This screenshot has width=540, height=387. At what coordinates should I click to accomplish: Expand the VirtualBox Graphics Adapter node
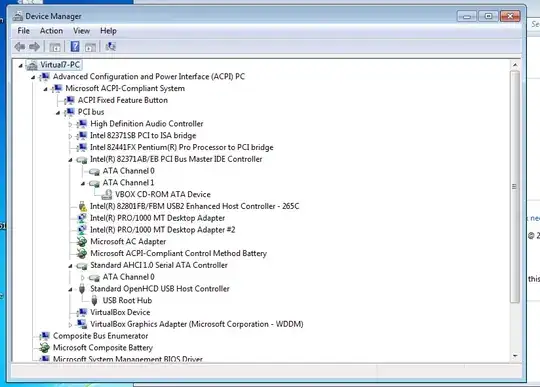pos(70,324)
